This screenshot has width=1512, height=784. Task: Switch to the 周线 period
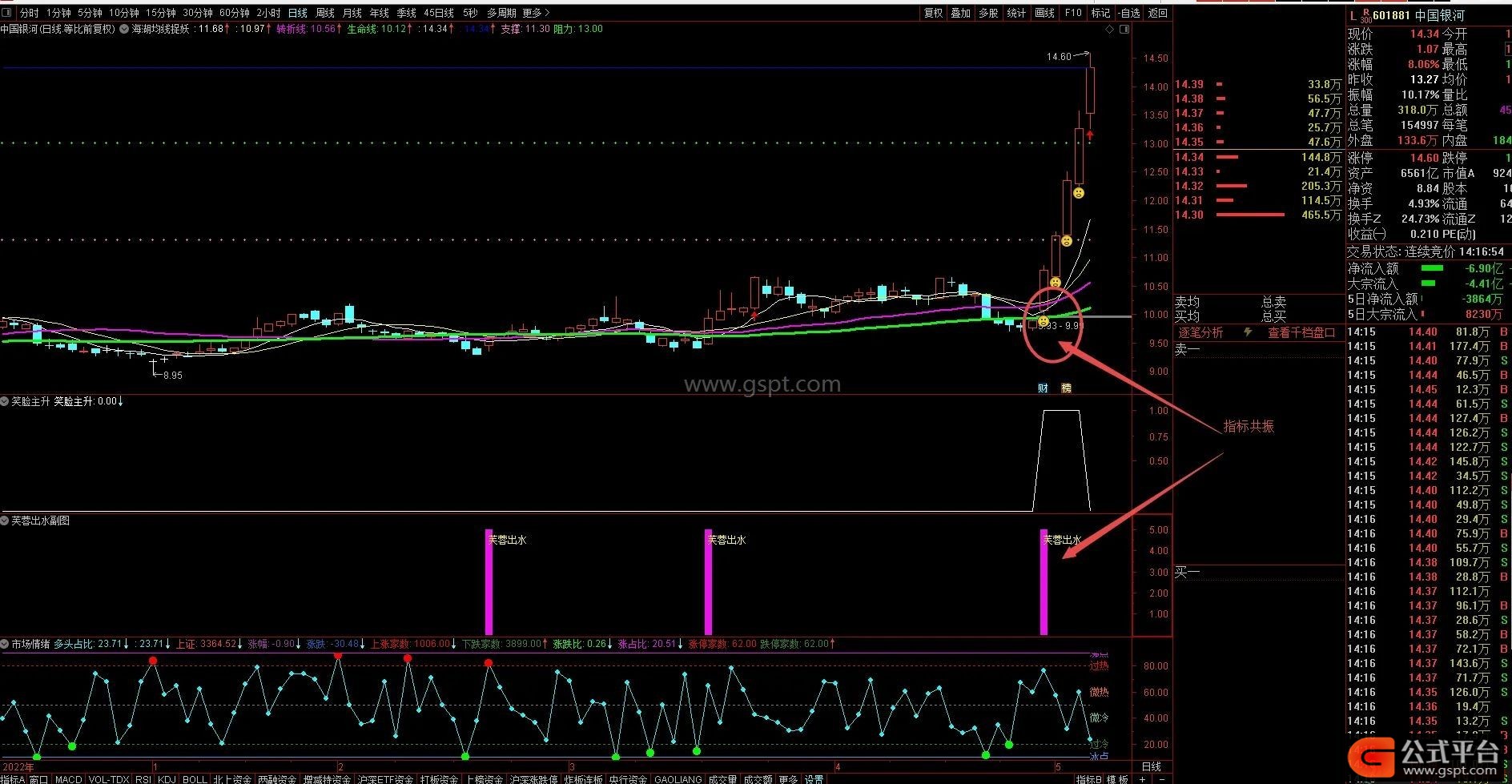click(x=324, y=13)
